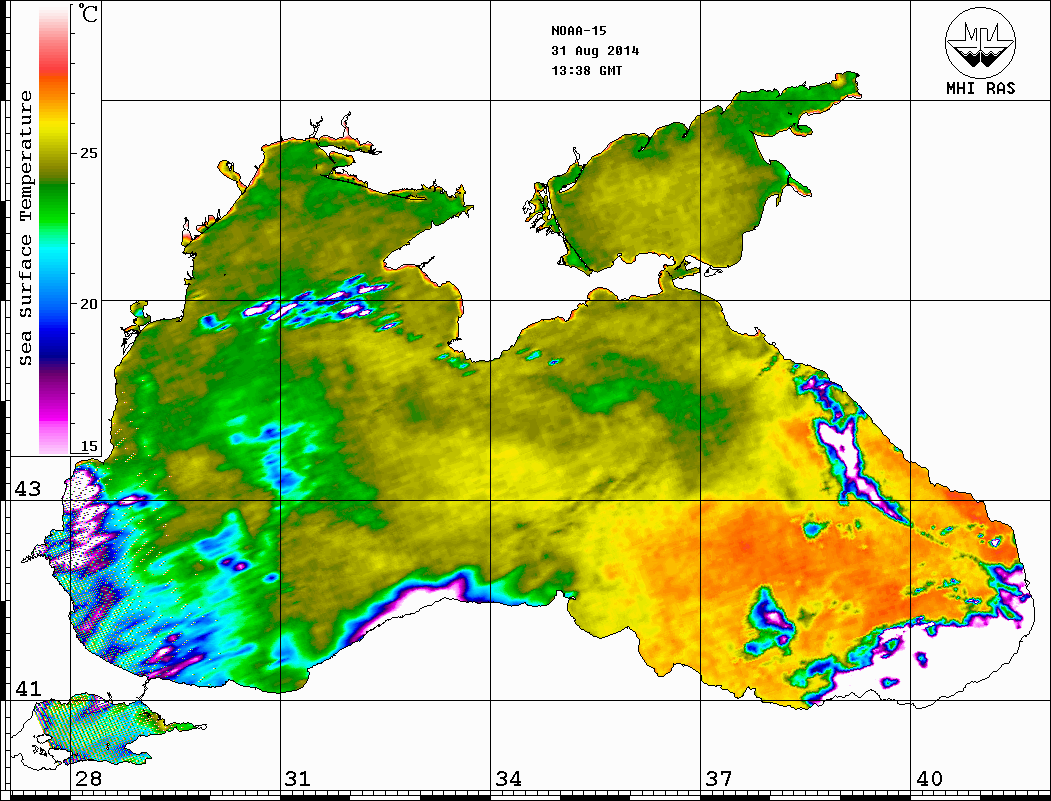Click longitude label '40'

(929, 779)
